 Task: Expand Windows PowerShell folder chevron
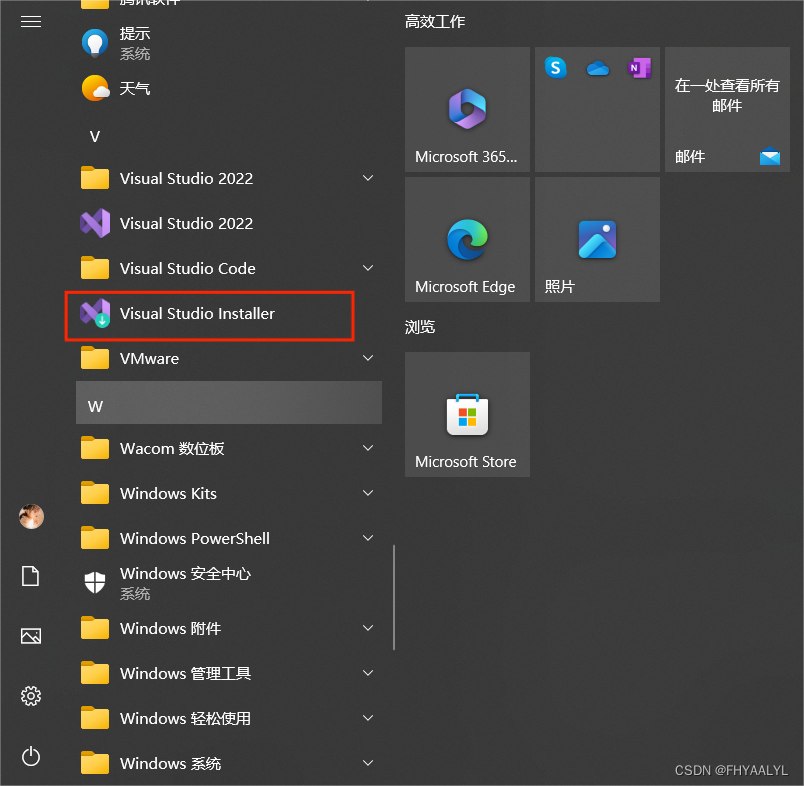click(x=368, y=538)
